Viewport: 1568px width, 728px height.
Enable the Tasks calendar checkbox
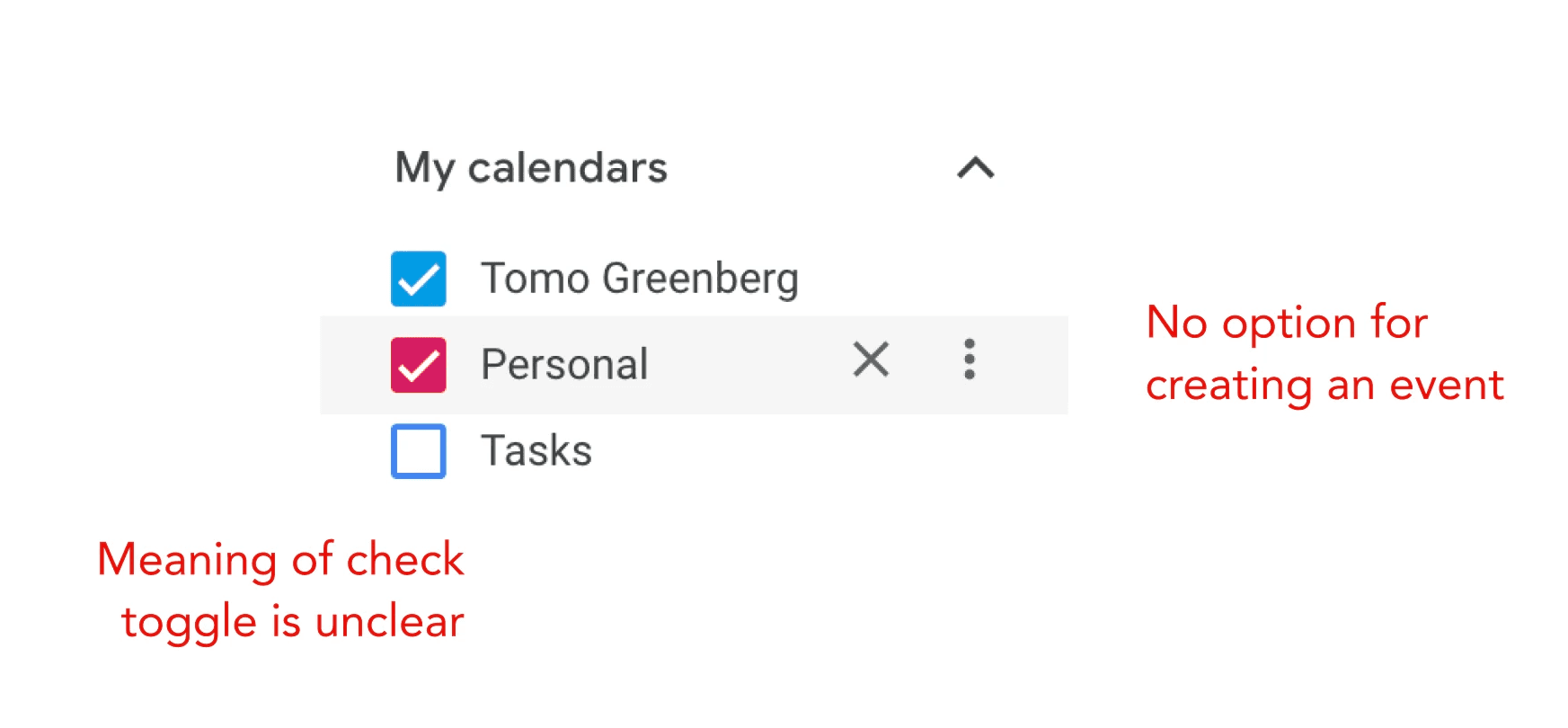click(418, 451)
